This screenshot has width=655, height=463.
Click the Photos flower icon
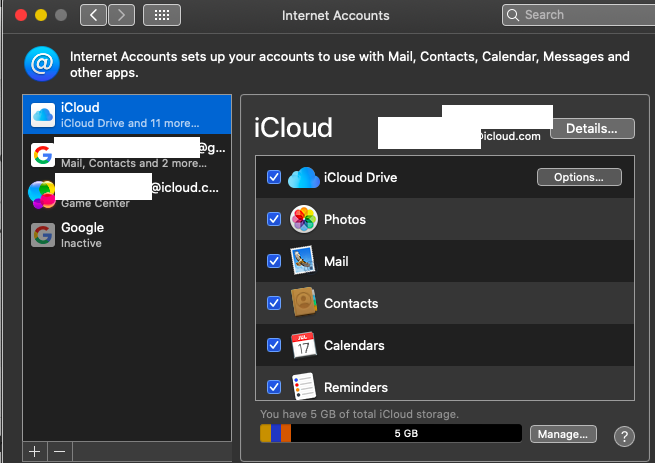coord(304,219)
